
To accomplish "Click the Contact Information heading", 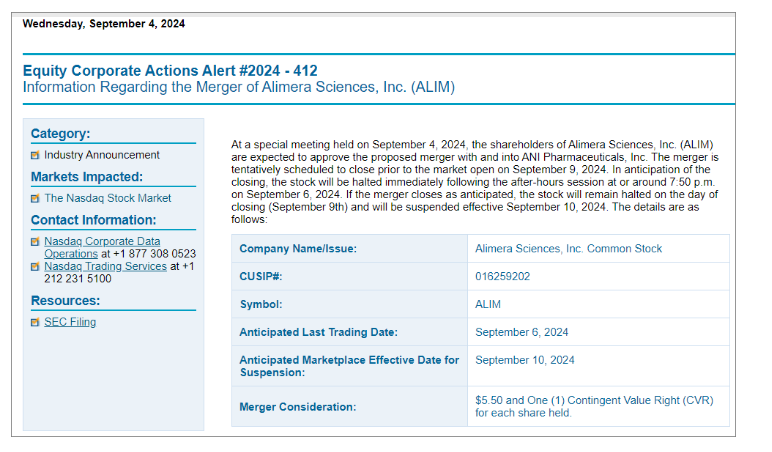I will point(94,220).
